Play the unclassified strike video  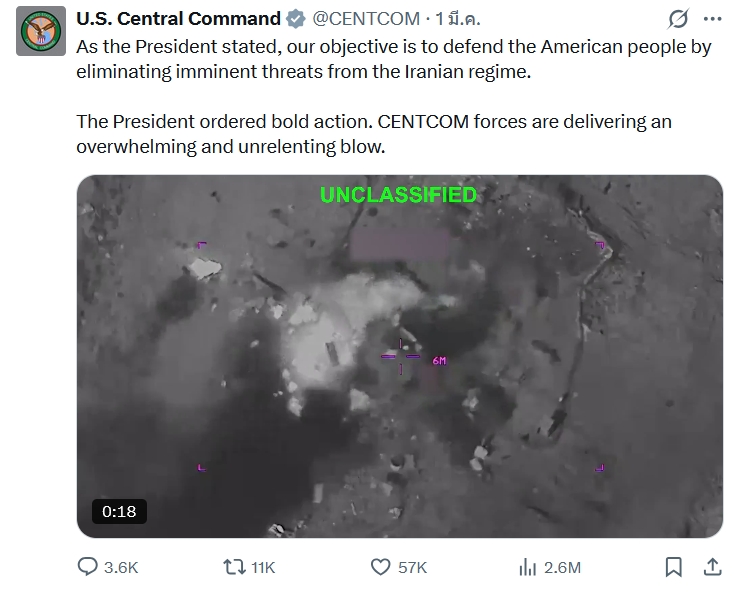399,356
